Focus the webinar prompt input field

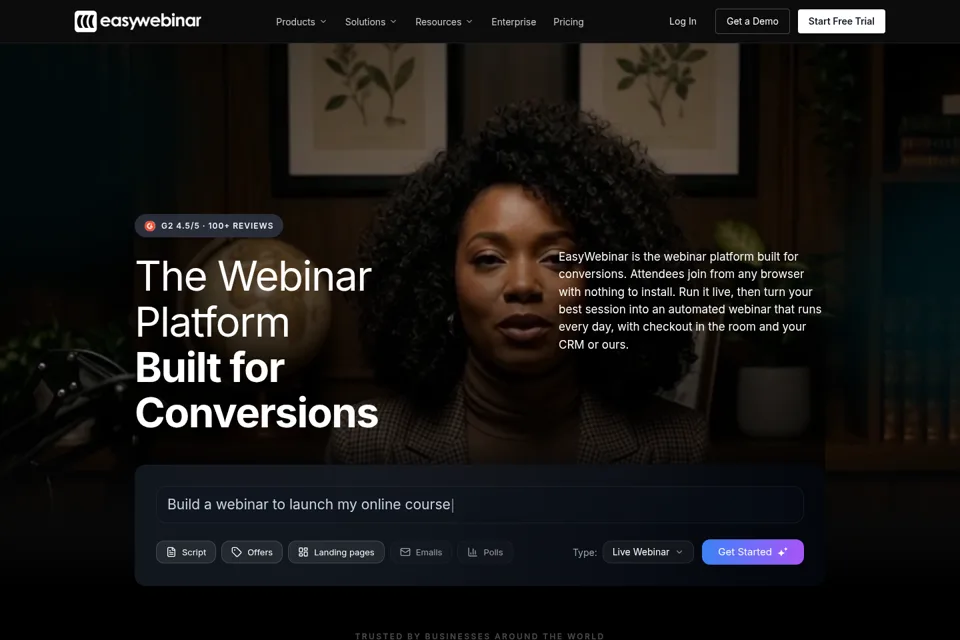(480, 505)
